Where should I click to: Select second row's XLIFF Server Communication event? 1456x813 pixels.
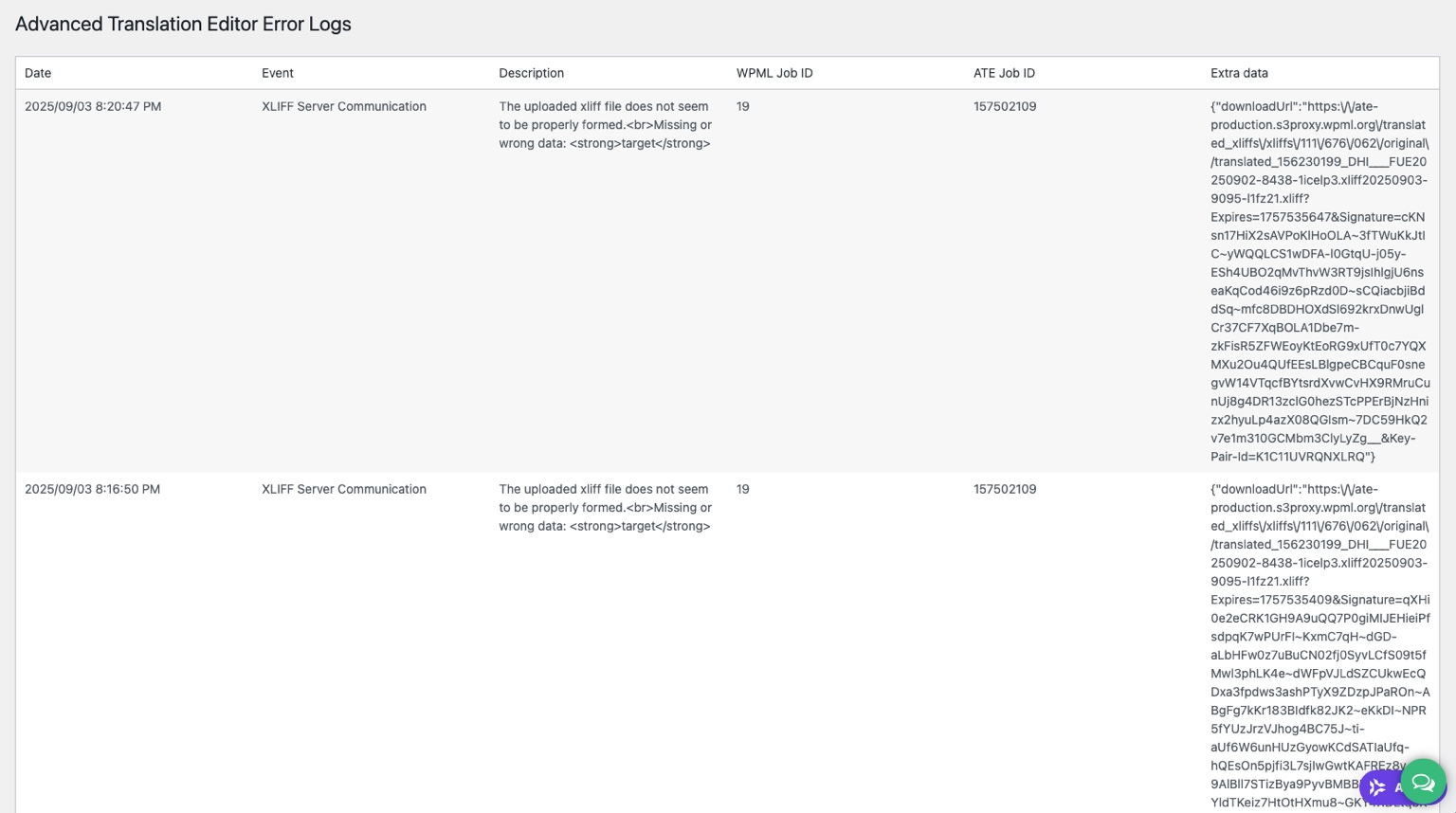click(x=344, y=489)
